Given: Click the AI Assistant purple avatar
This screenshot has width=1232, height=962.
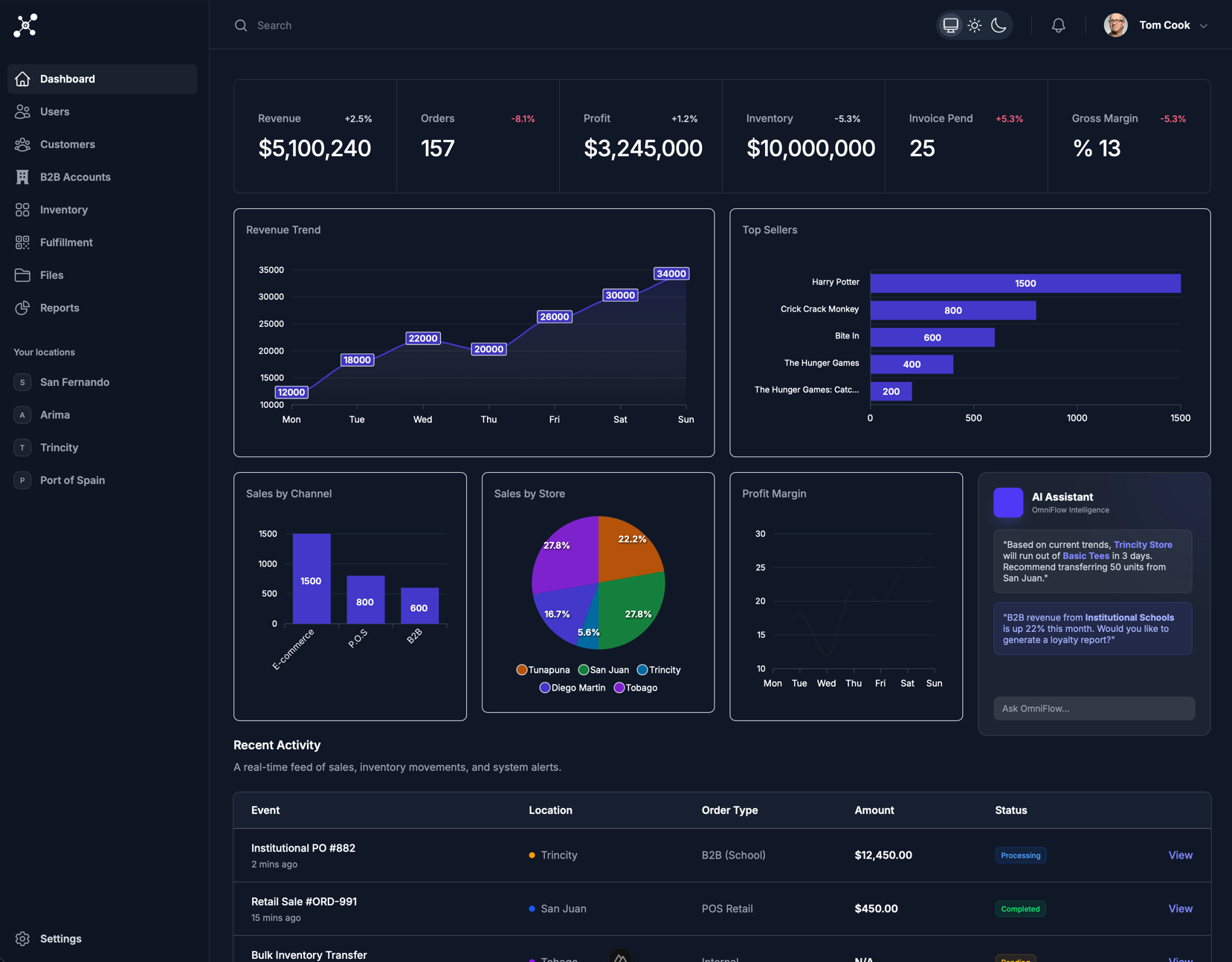Looking at the screenshot, I should (1008, 503).
